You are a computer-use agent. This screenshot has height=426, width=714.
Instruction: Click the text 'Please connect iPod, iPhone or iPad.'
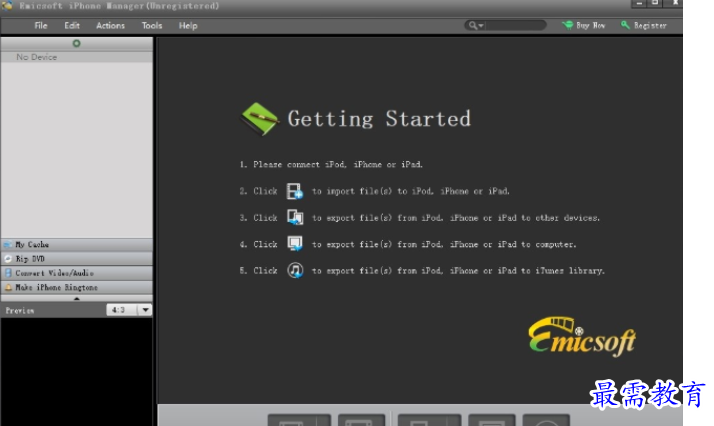pyautogui.click(x=338, y=164)
